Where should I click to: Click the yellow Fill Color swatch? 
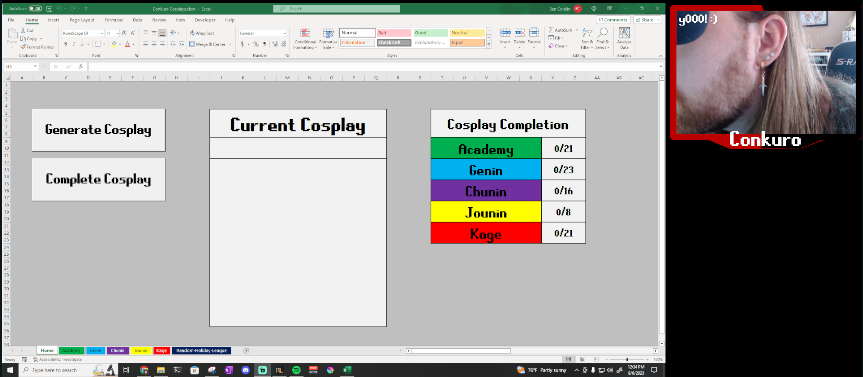(114, 44)
